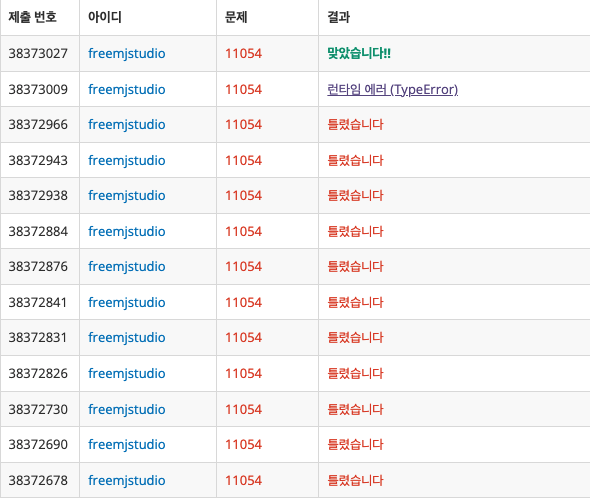
Task: Click the 문제 column header
Action: coord(236,17)
